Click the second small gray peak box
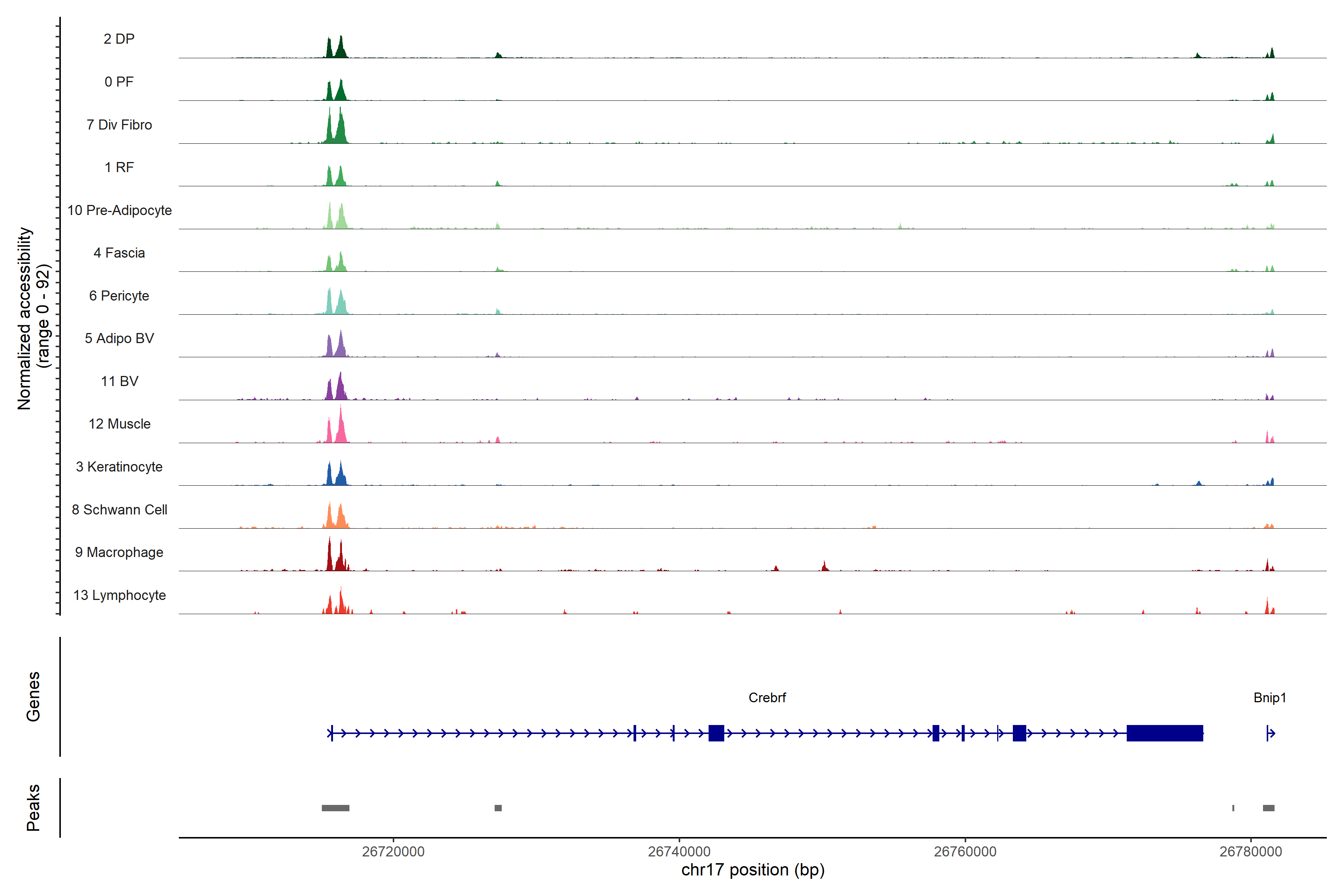The width and height of the screenshot is (1344, 896). coord(498,808)
